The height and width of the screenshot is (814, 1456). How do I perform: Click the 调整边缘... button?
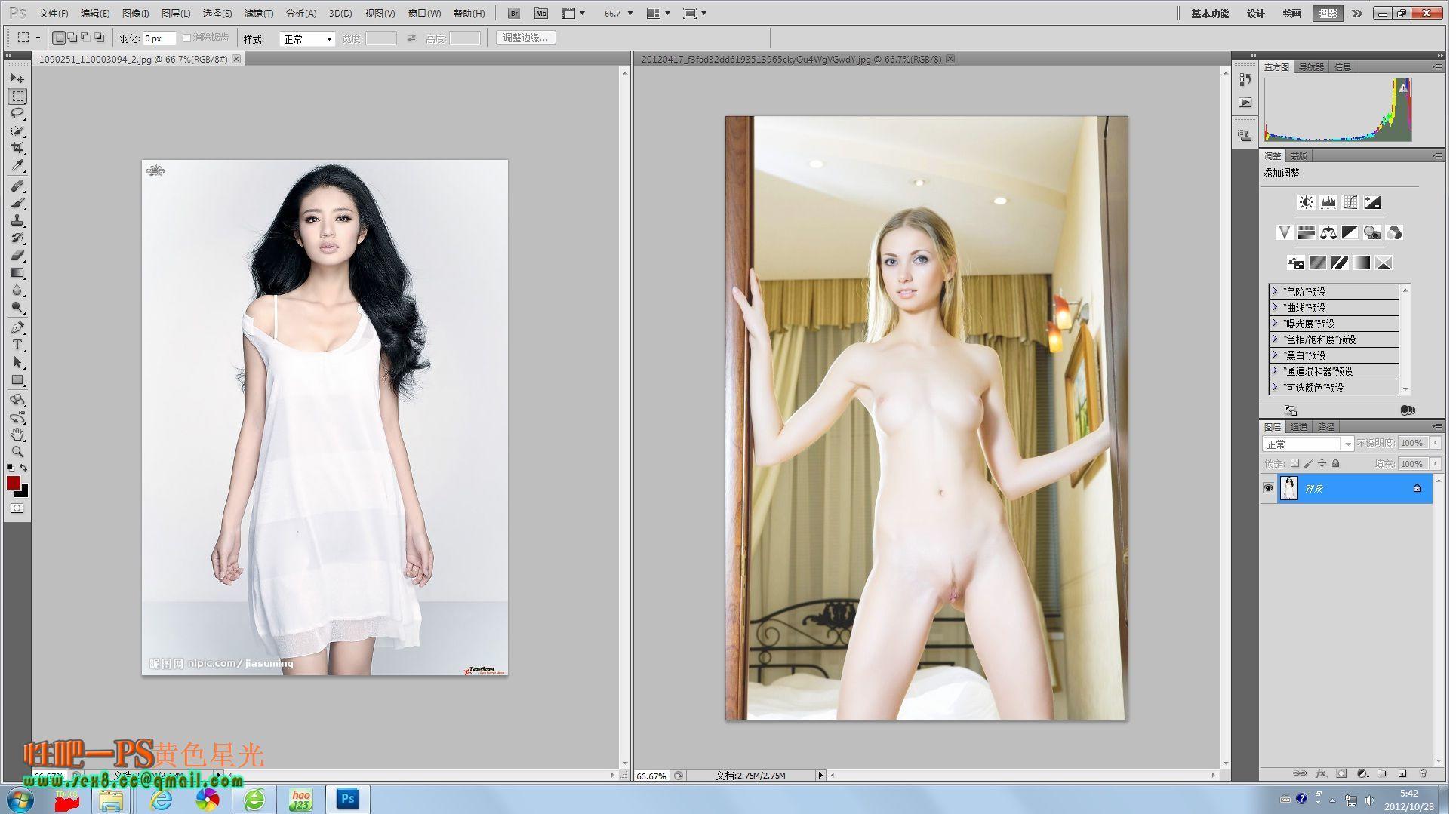[525, 38]
